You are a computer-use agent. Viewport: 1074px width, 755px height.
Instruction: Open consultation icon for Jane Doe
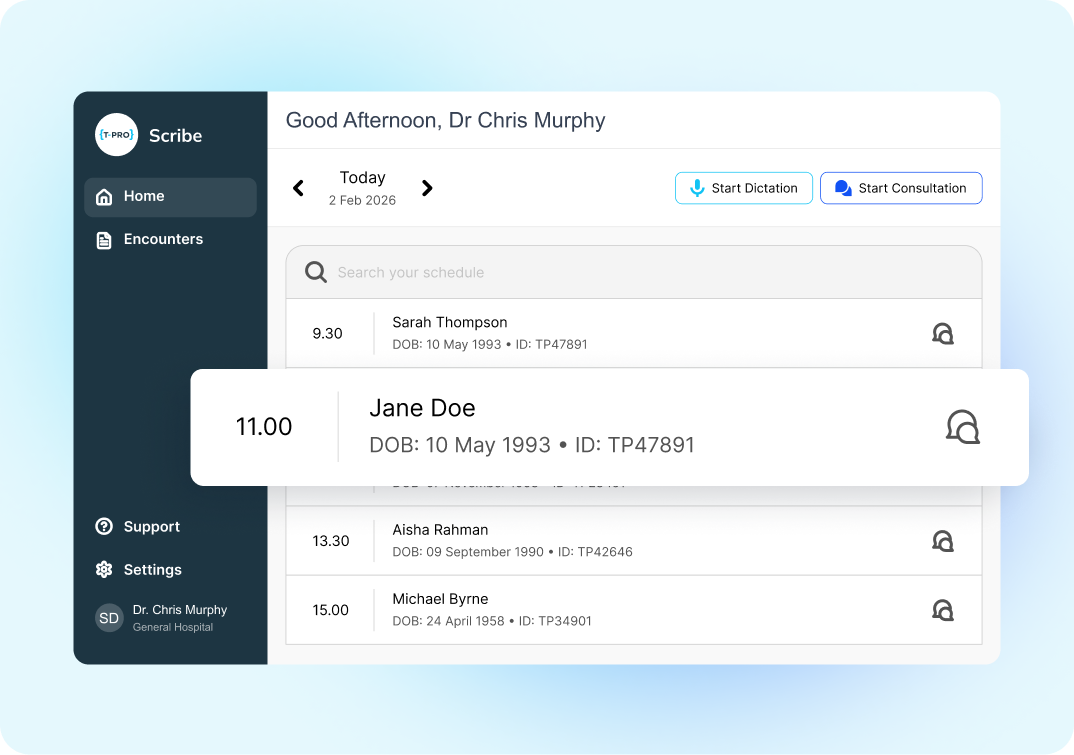click(962, 428)
